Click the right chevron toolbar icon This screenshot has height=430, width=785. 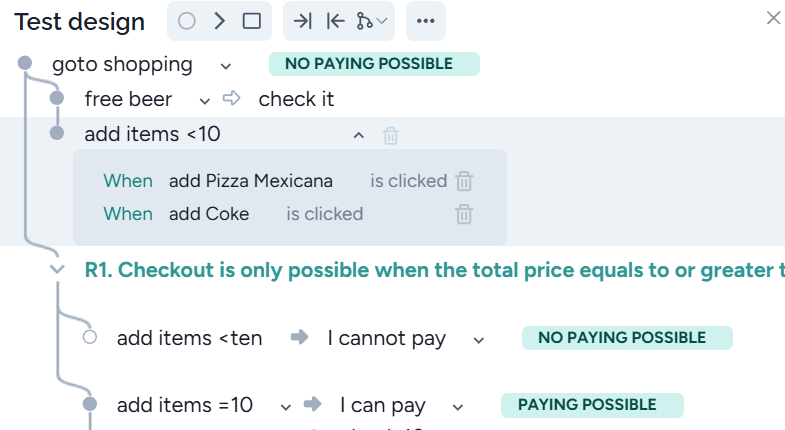click(219, 21)
